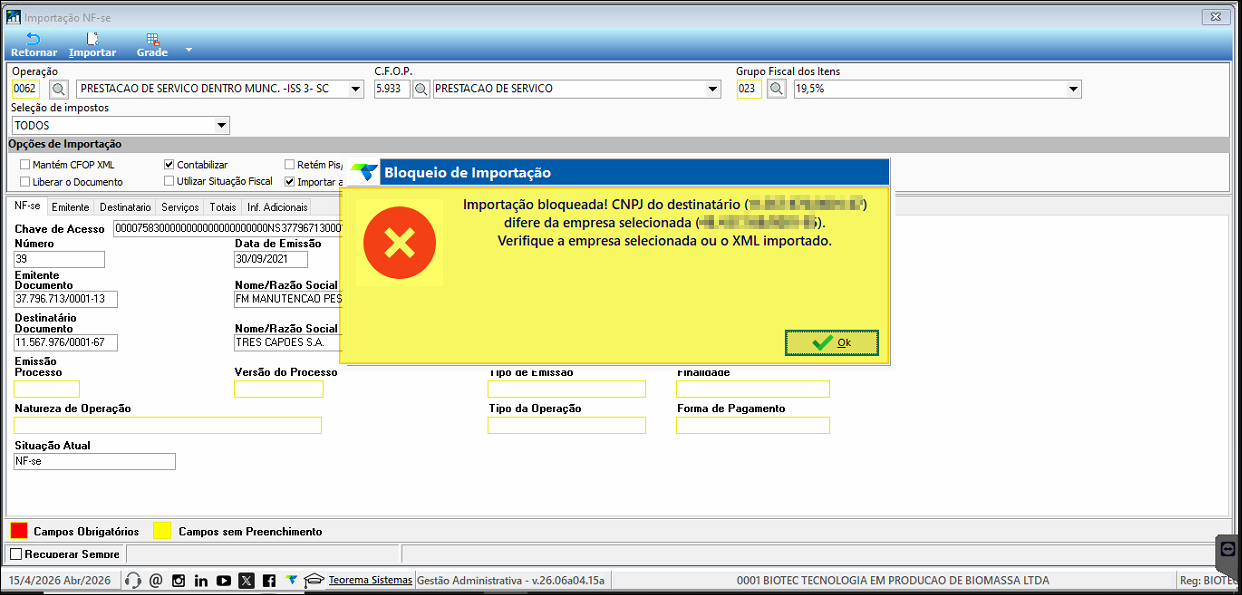
Task: Click Emitente Documento field 37.796.713/0001-13
Action: 66,299
